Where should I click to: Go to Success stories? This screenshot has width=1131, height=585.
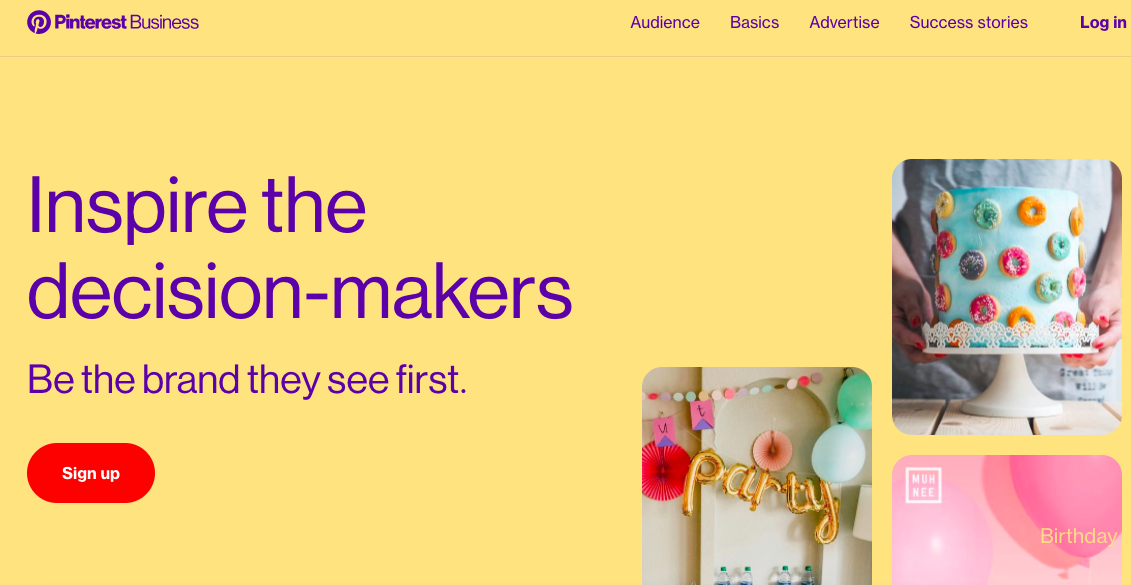coord(968,22)
